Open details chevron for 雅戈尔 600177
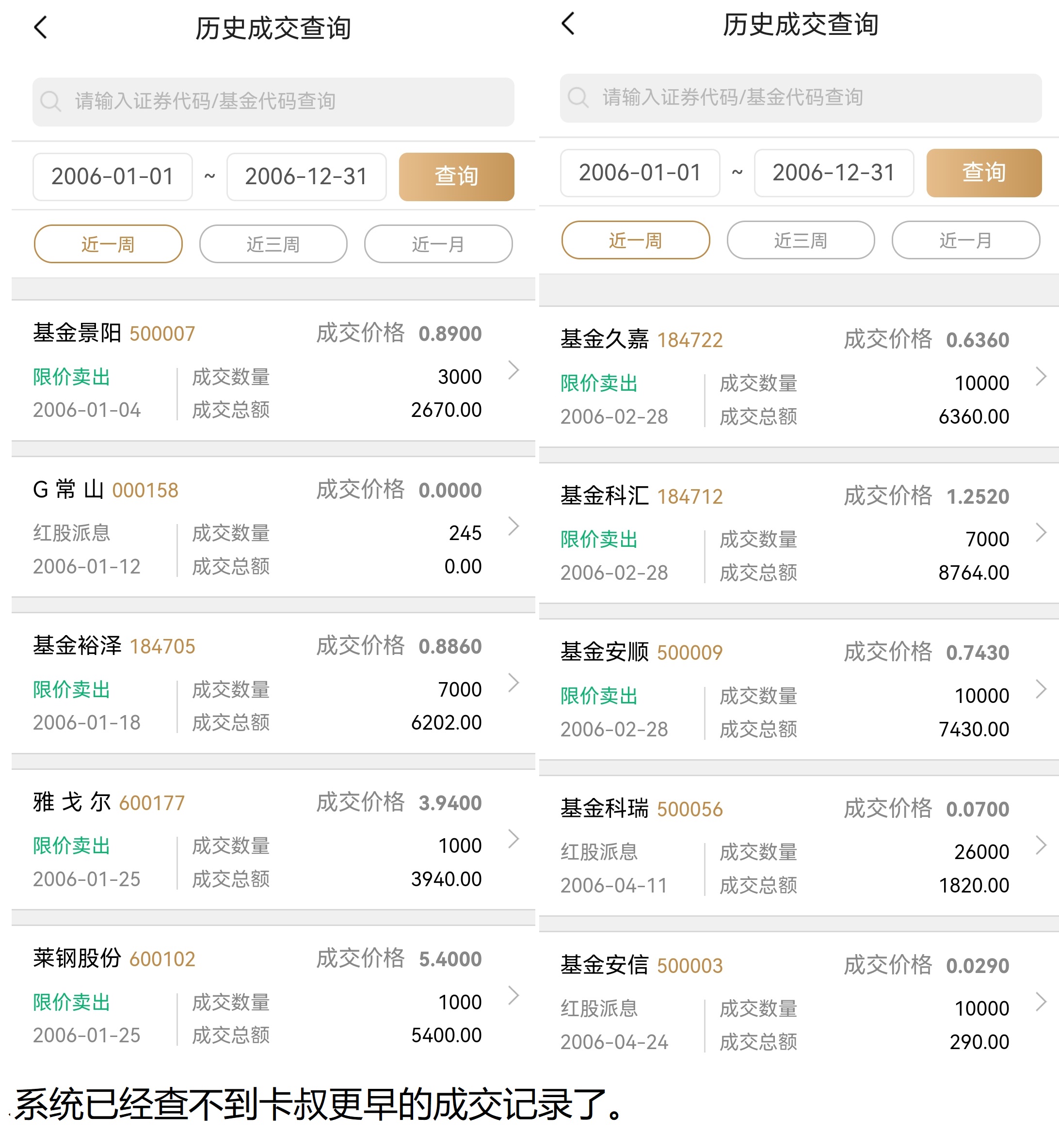The image size is (1059, 1148). click(x=513, y=839)
